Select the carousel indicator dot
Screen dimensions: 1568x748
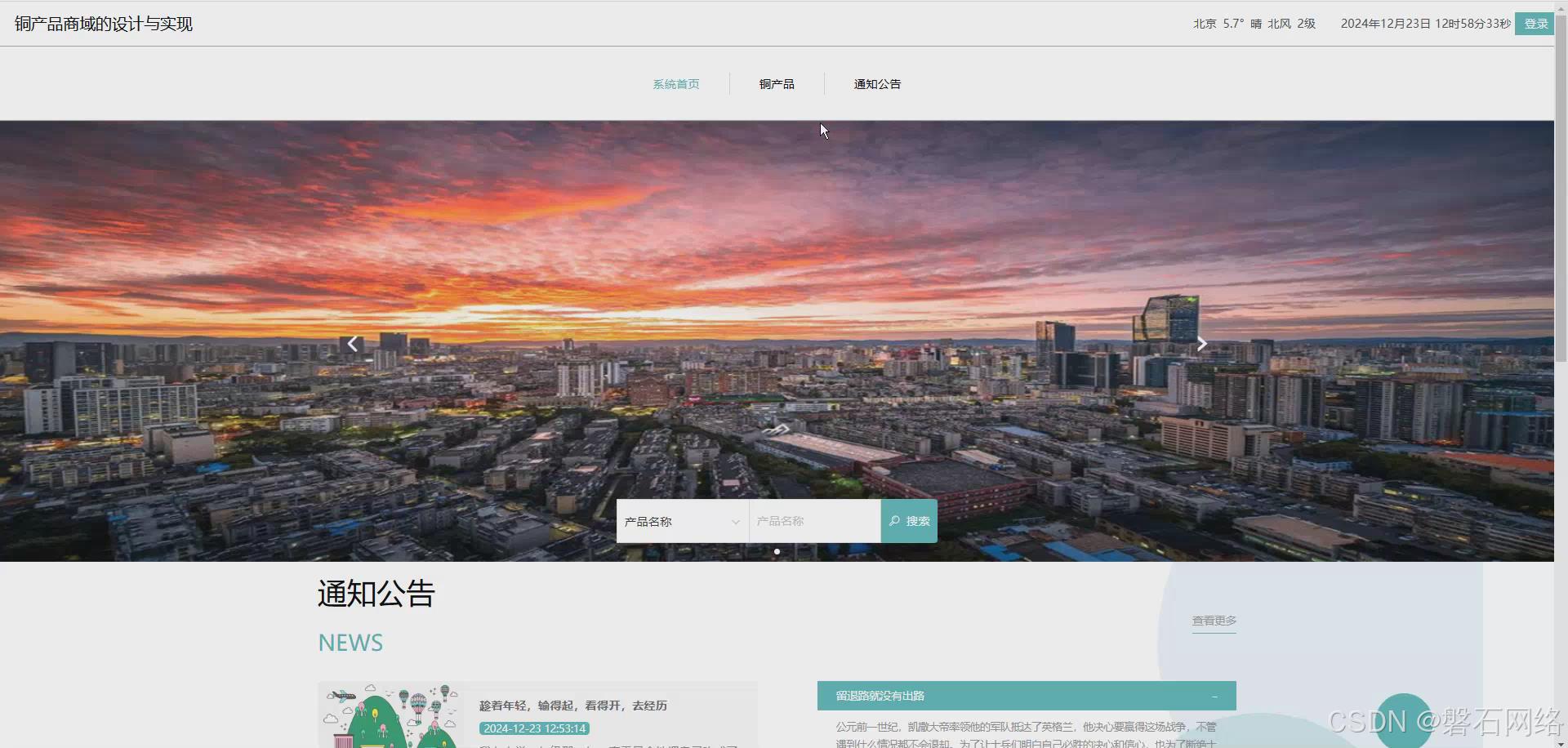click(x=777, y=551)
